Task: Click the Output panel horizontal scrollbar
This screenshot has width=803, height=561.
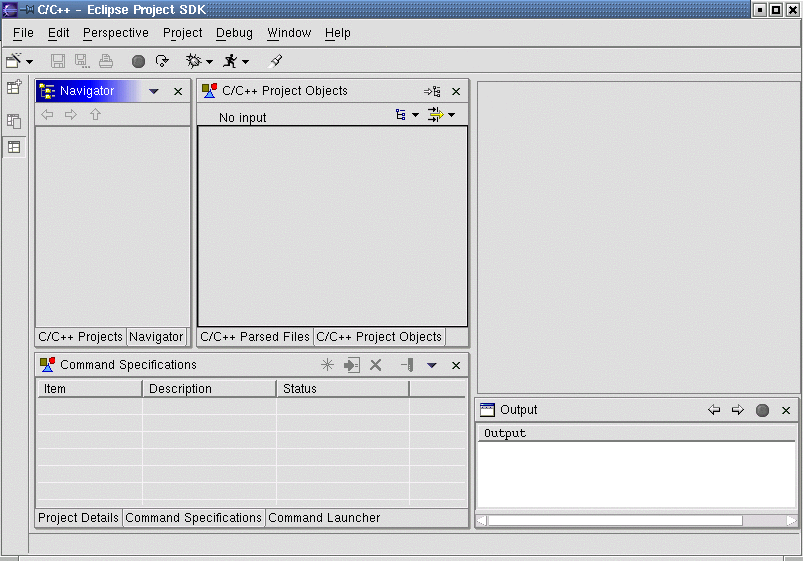Action: tap(614, 520)
